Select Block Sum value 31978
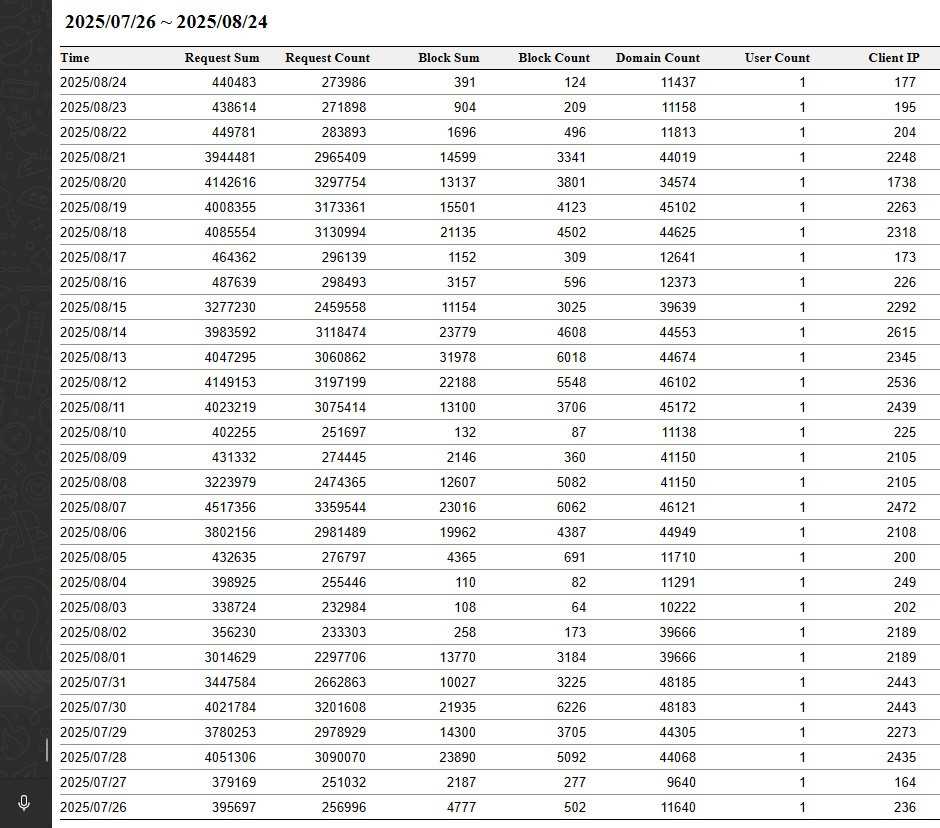 pyautogui.click(x=456, y=357)
